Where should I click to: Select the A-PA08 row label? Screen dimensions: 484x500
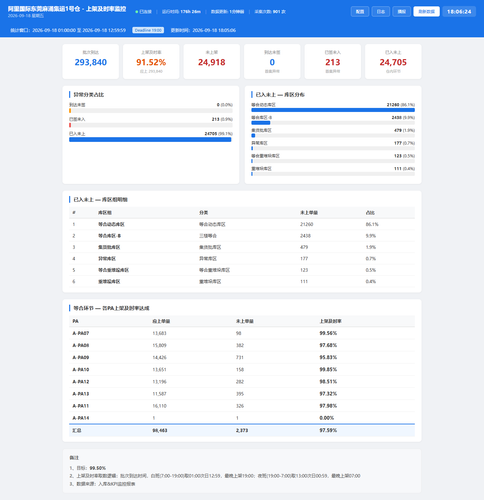click(81, 345)
